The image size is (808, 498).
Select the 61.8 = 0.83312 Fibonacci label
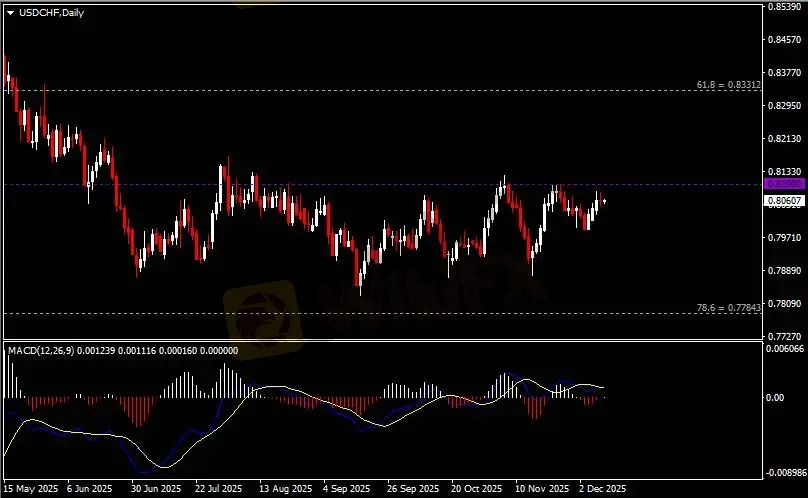(x=729, y=86)
